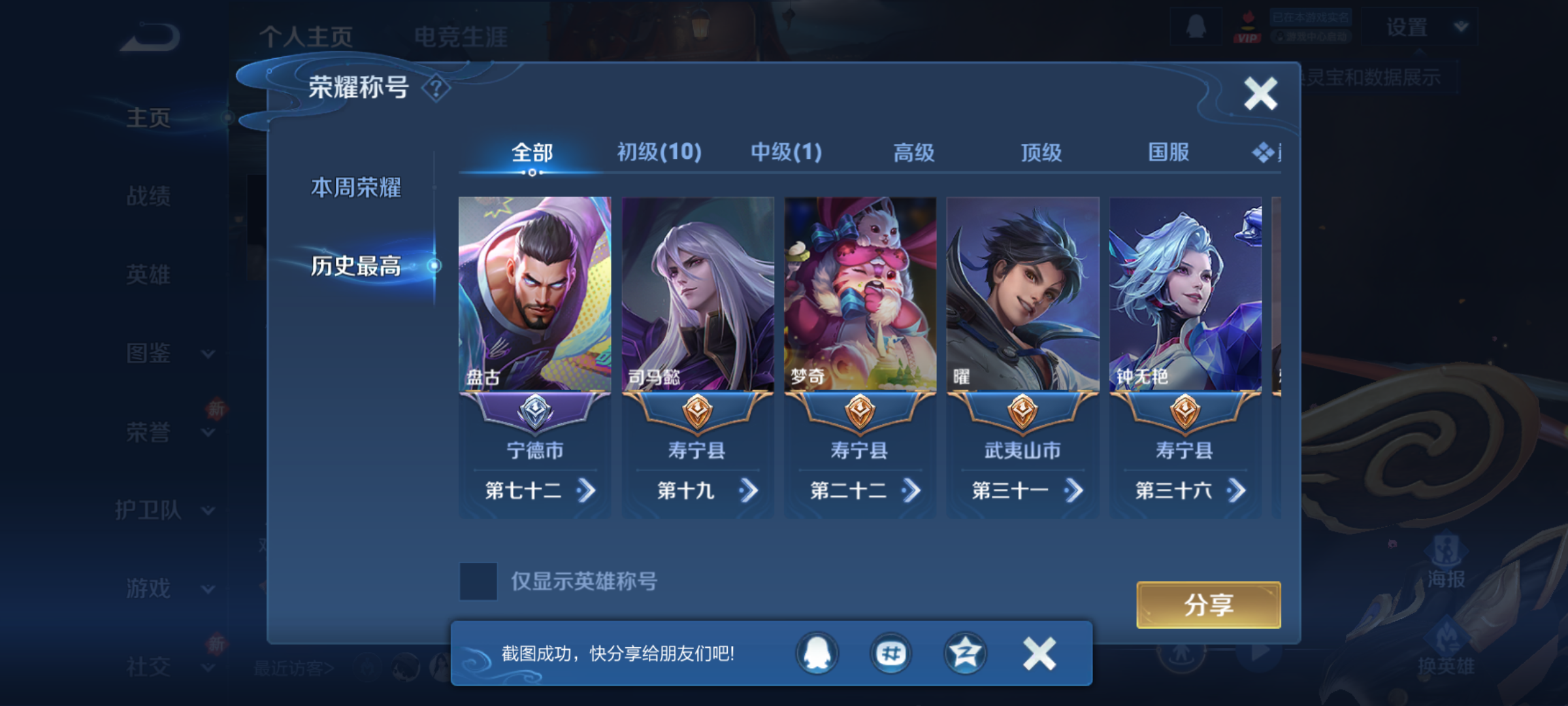Click the help question mark beside 荣耀称号
Viewport: 1568px width, 706px height.
[x=436, y=88]
